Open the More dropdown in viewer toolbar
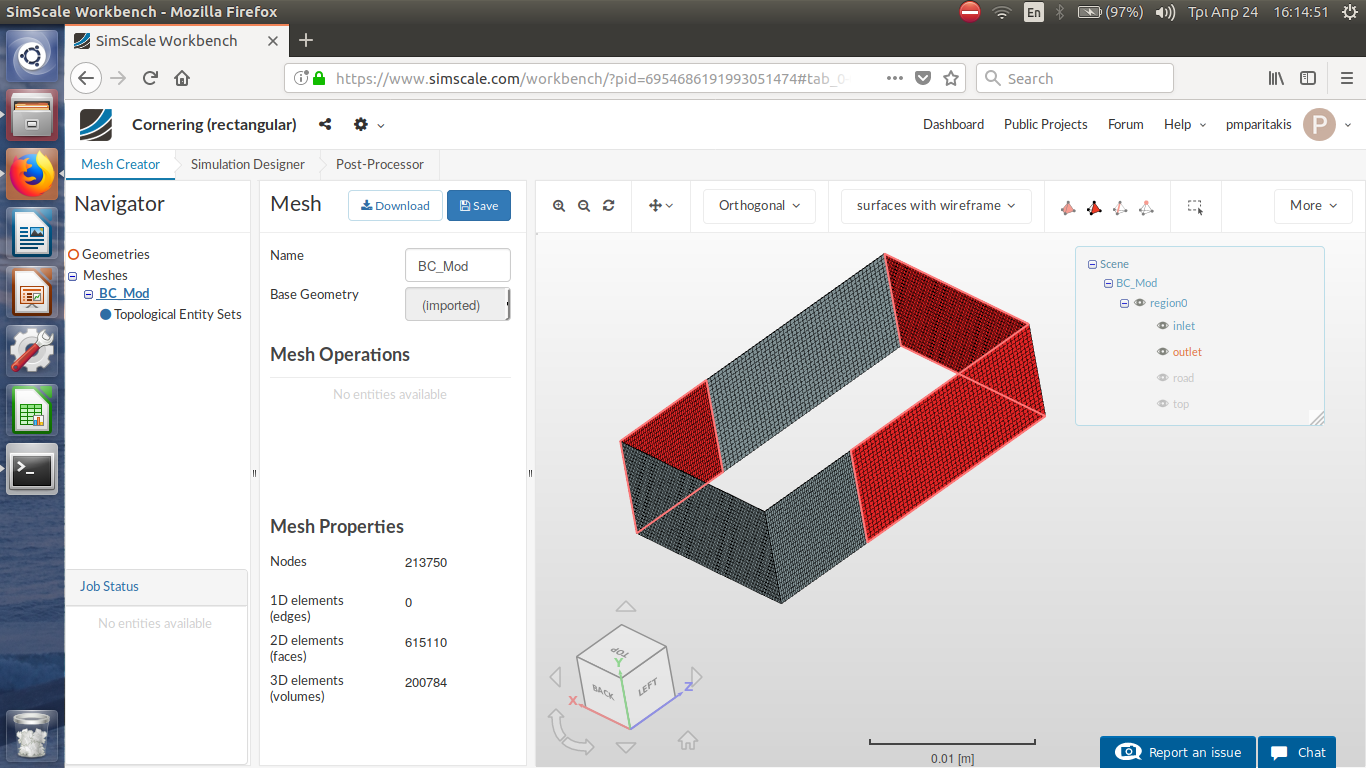 tap(1313, 206)
